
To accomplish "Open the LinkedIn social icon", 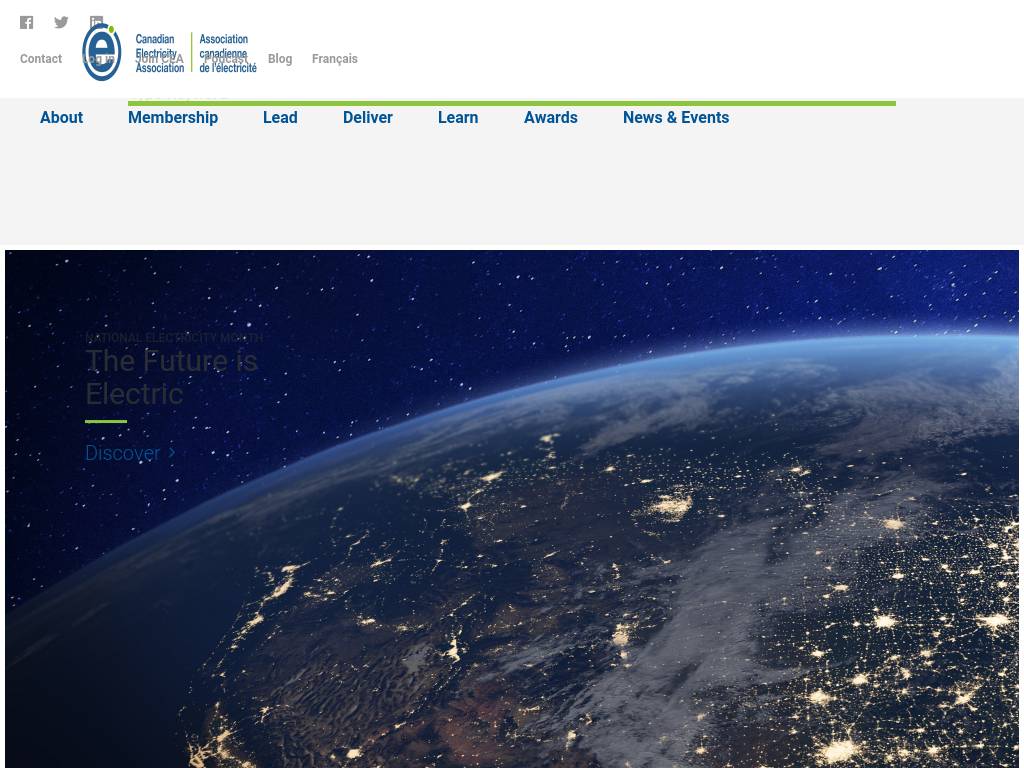I will pos(96,21).
